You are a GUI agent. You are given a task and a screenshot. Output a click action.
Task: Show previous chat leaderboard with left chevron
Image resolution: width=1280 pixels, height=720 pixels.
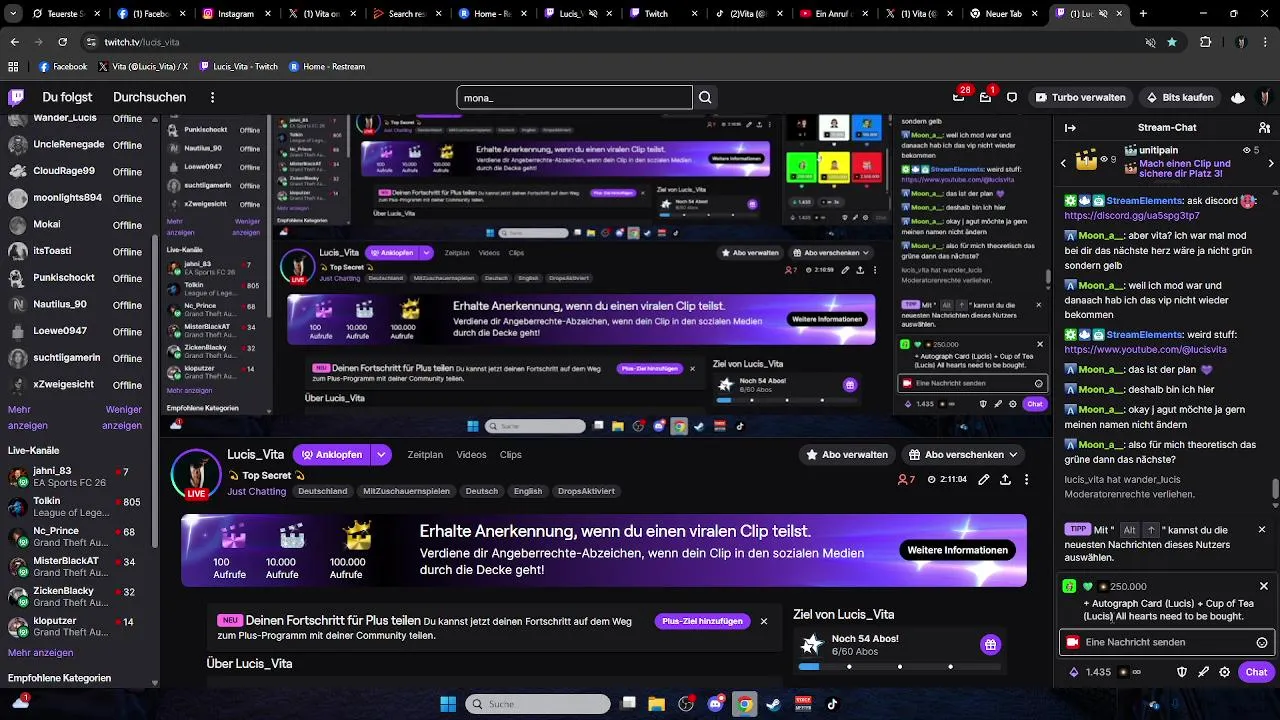(1063, 162)
